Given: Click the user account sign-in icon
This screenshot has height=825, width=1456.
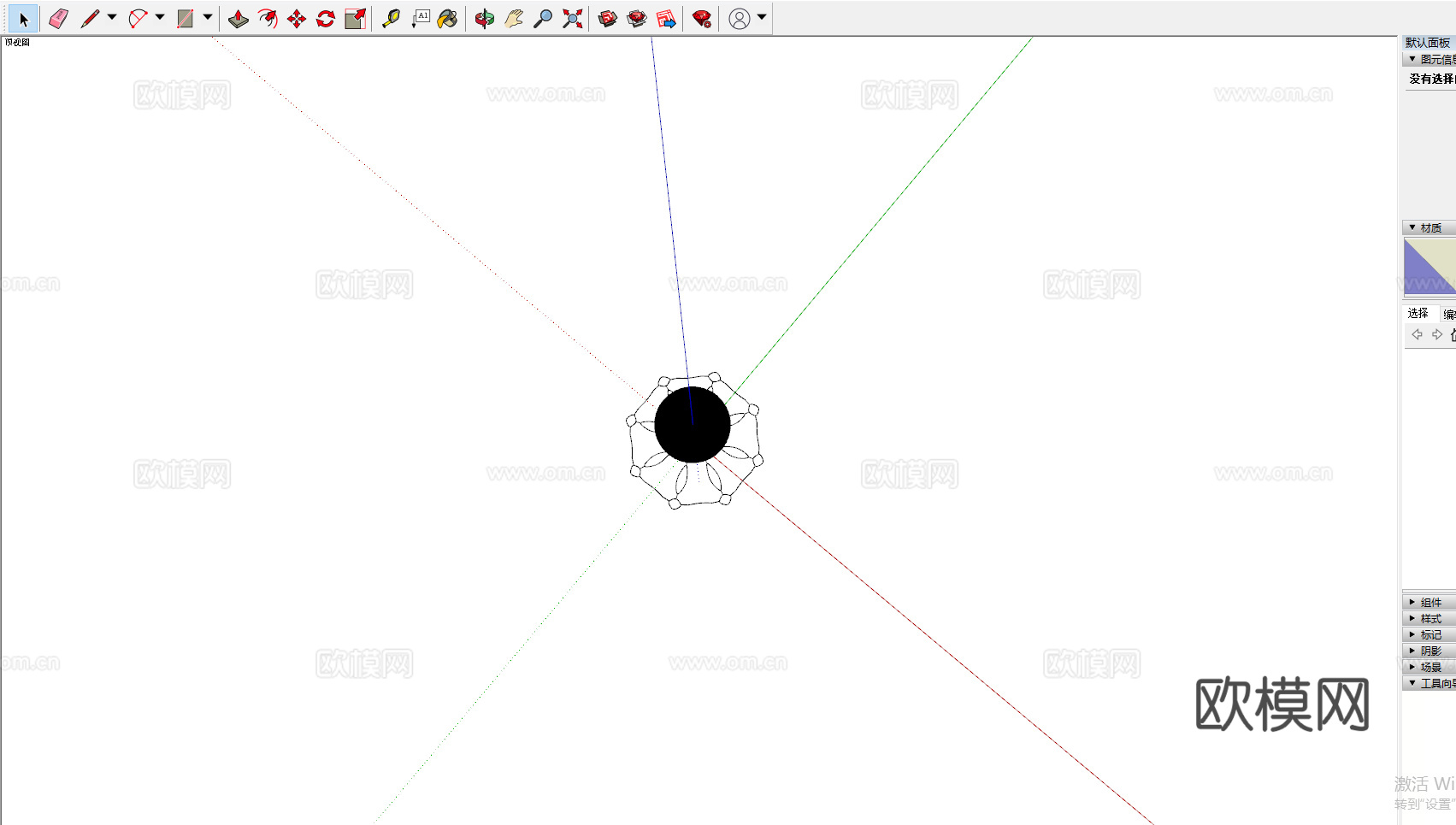Looking at the screenshot, I should click(x=740, y=19).
